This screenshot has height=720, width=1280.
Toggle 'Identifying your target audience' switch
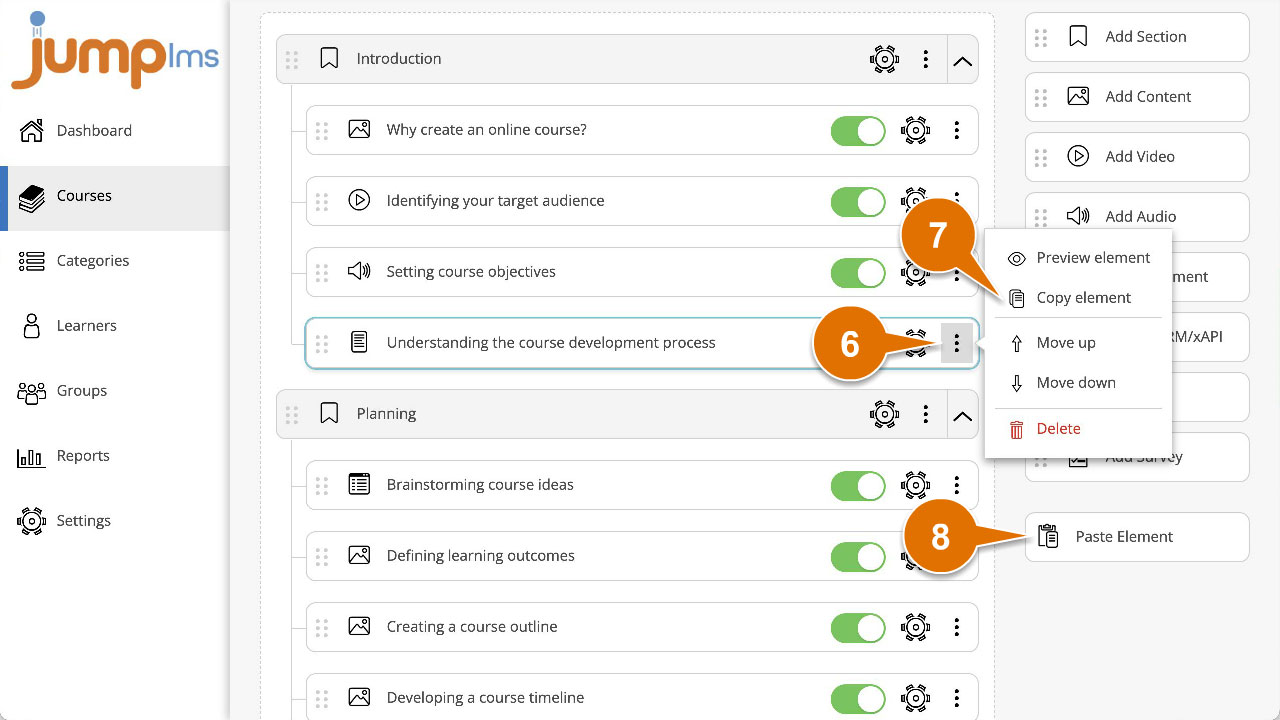tap(858, 201)
